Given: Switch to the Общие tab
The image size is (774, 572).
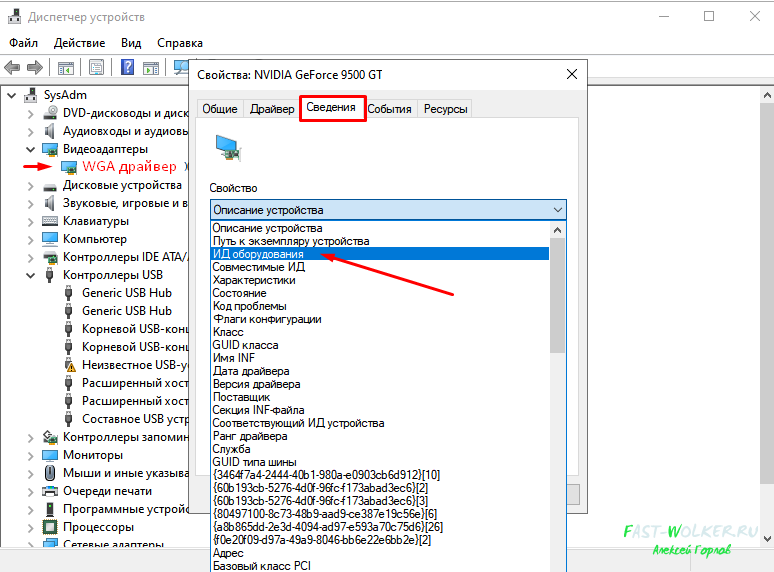Looking at the screenshot, I should pos(220,109).
